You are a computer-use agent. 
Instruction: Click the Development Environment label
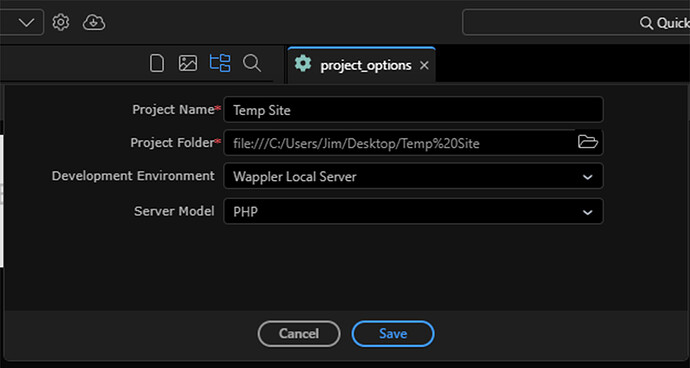(x=133, y=176)
